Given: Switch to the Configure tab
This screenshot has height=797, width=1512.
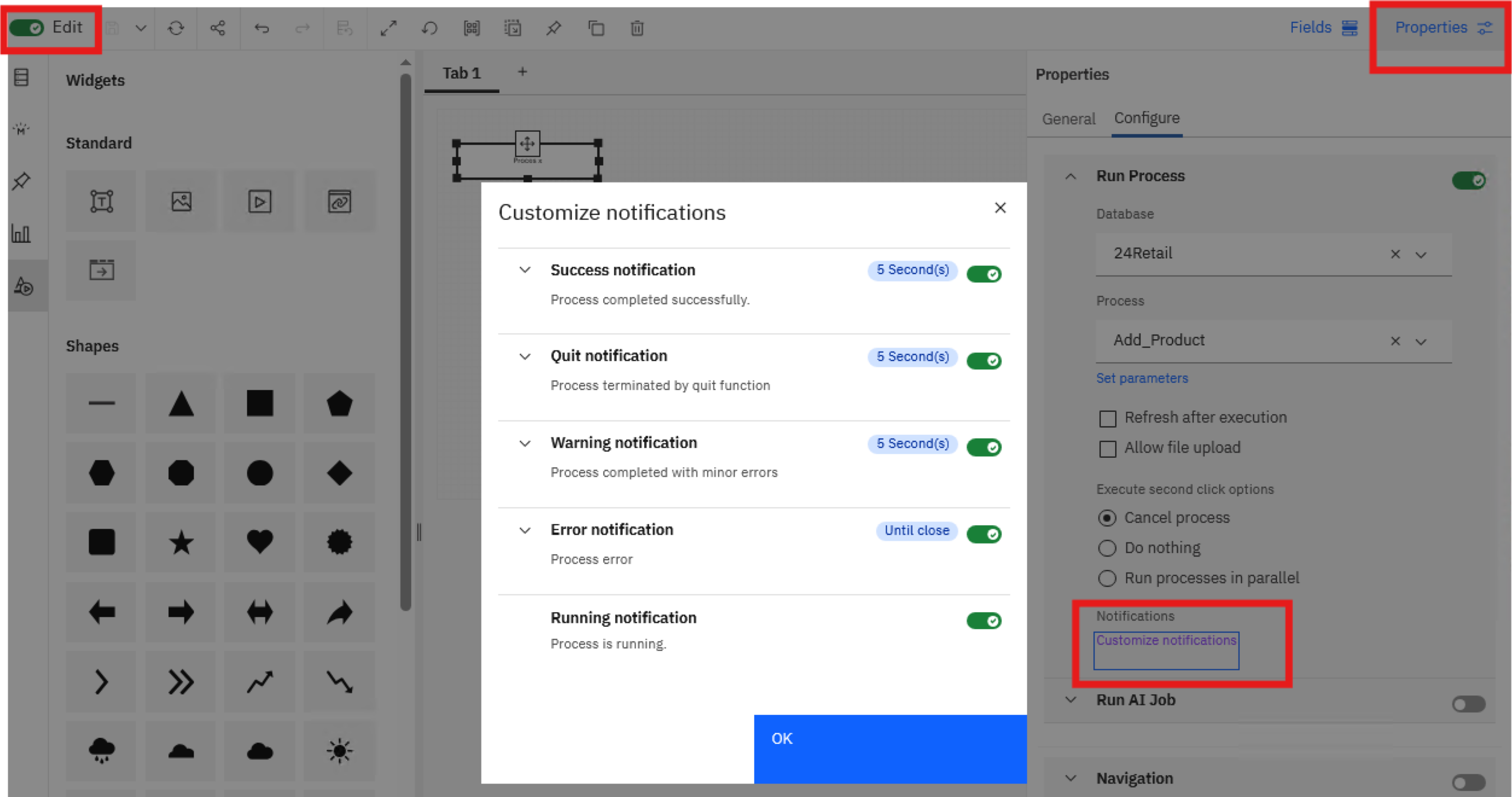Looking at the screenshot, I should pyautogui.click(x=1146, y=118).
